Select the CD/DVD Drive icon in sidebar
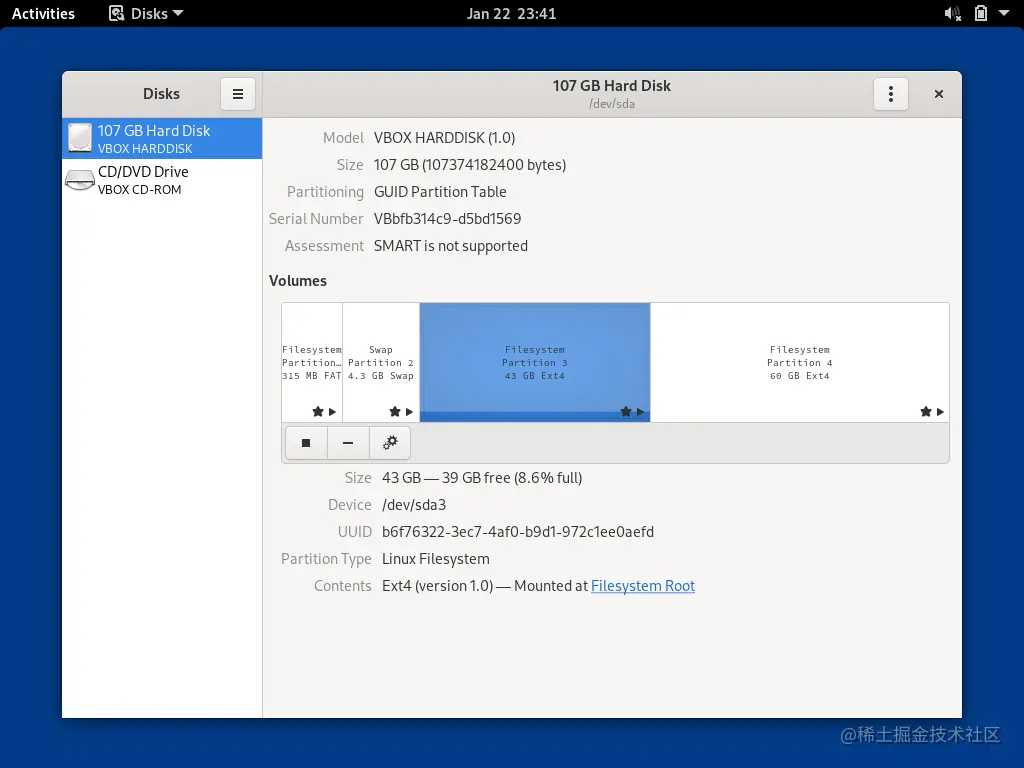Viewport: 1024px width, 768px height. click(80, 180)
